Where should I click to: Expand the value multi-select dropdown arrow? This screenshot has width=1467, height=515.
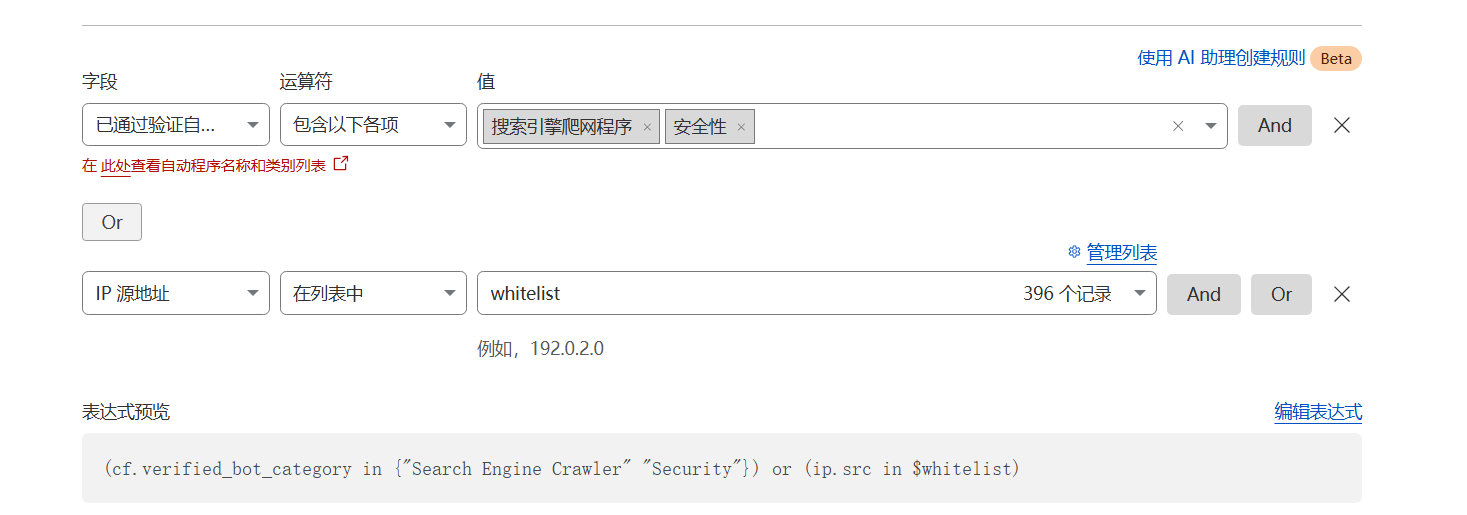(1211, 126)
